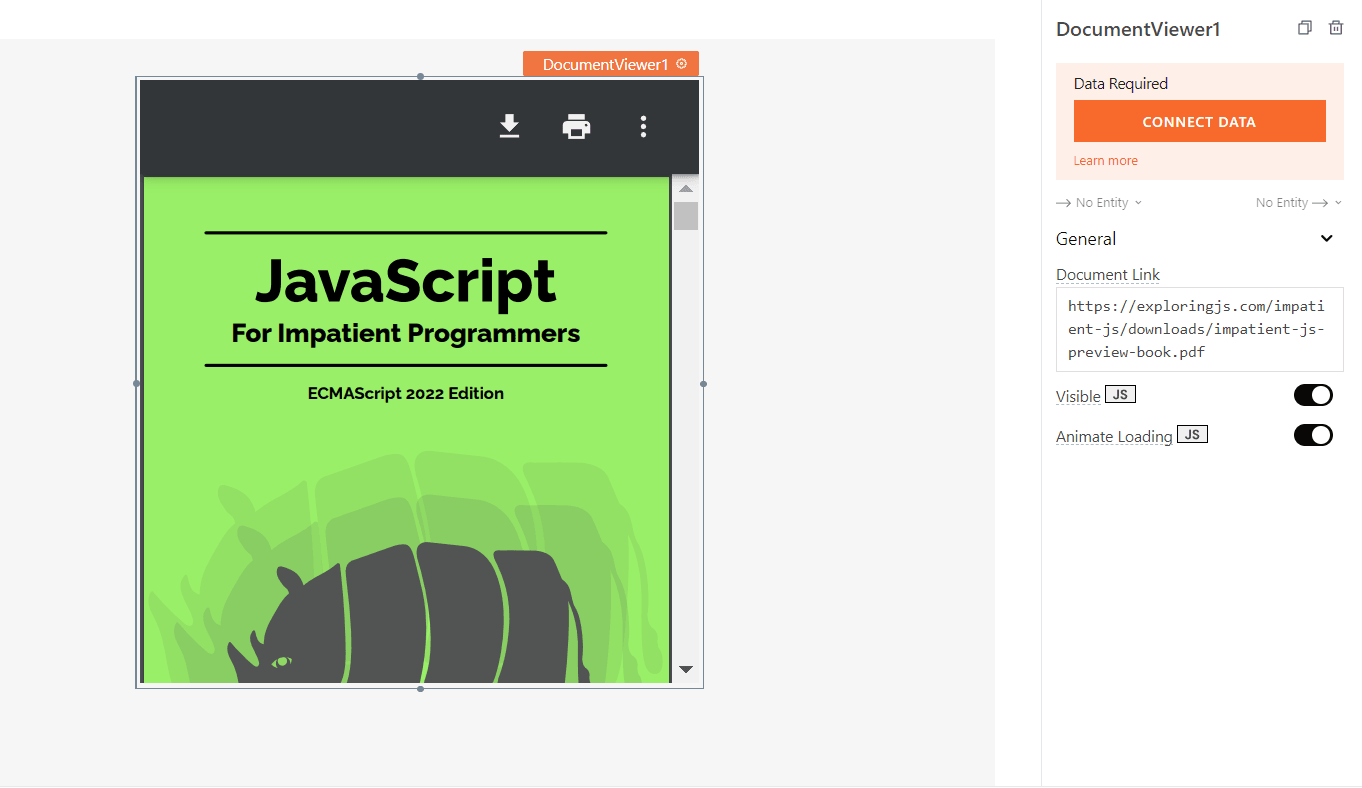
Task: Follow the Learn more link
Action: click(x=1105, y=161)
